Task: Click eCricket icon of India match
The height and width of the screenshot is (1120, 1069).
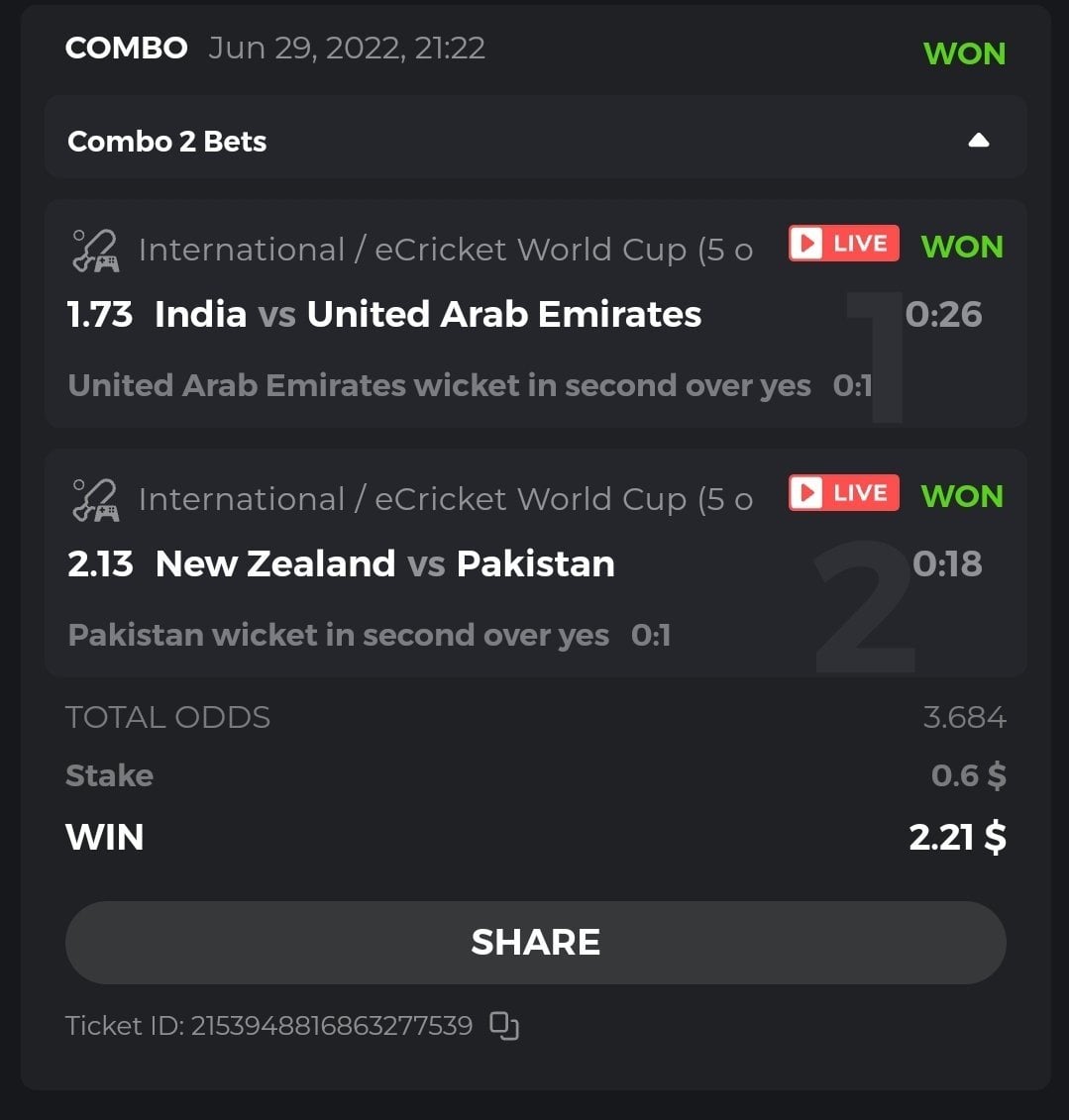Action: pos(95,250)
